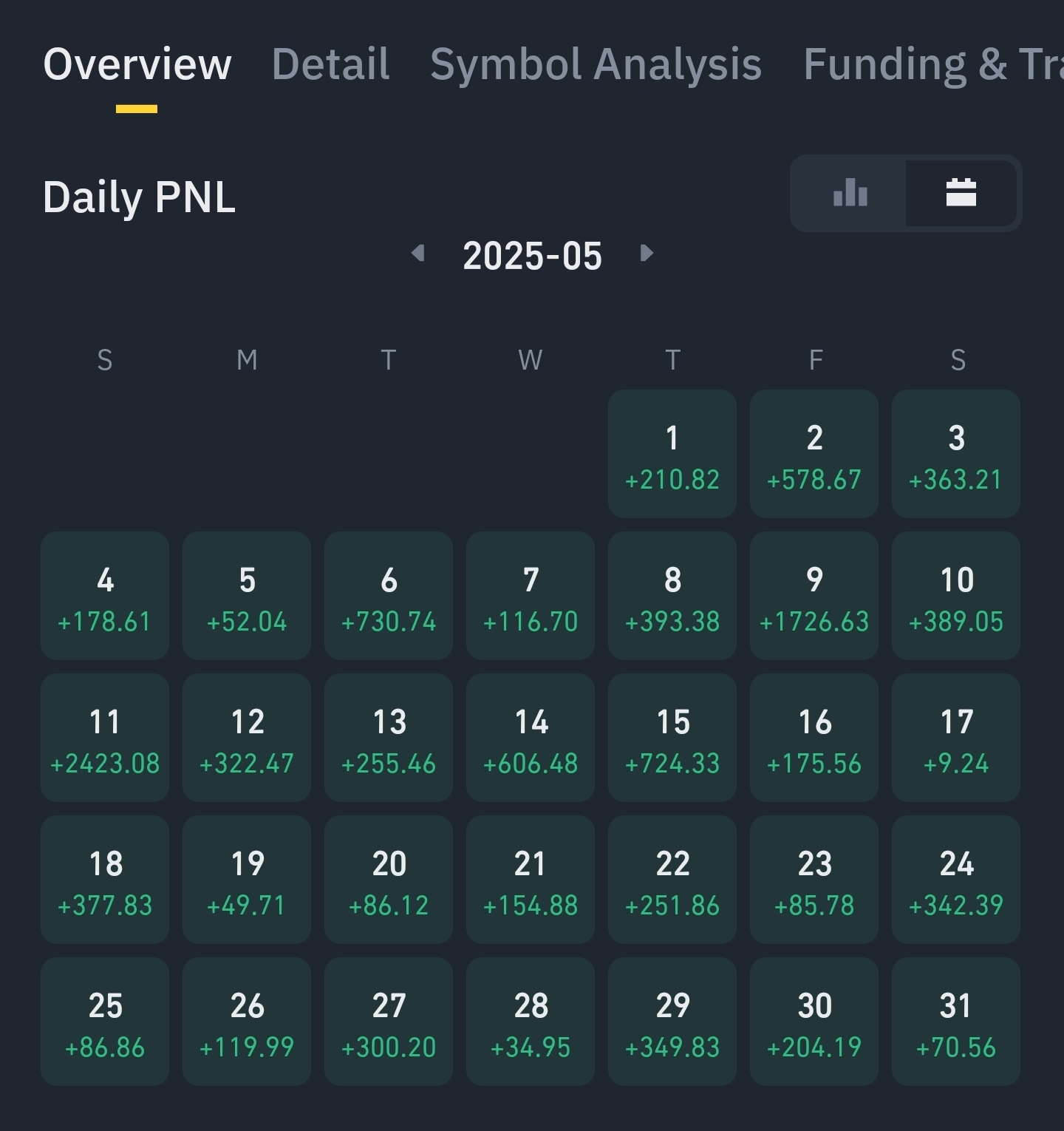The height and width of the screenshot is (1131, 1064).
Task: Click May 25 showing +86.86
Action: [x=105, y=1021]
